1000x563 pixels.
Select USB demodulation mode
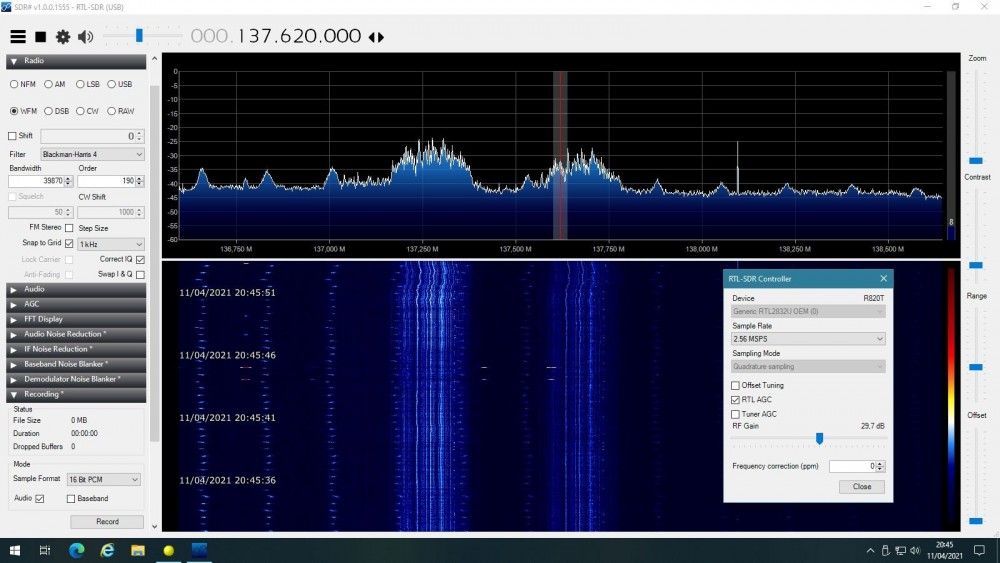point(120,84)
